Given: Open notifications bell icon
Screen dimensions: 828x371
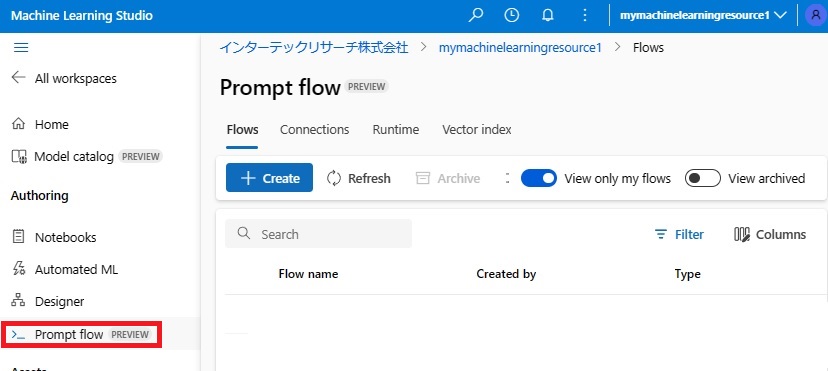Looking at the screenshot, I should point(548,15).
